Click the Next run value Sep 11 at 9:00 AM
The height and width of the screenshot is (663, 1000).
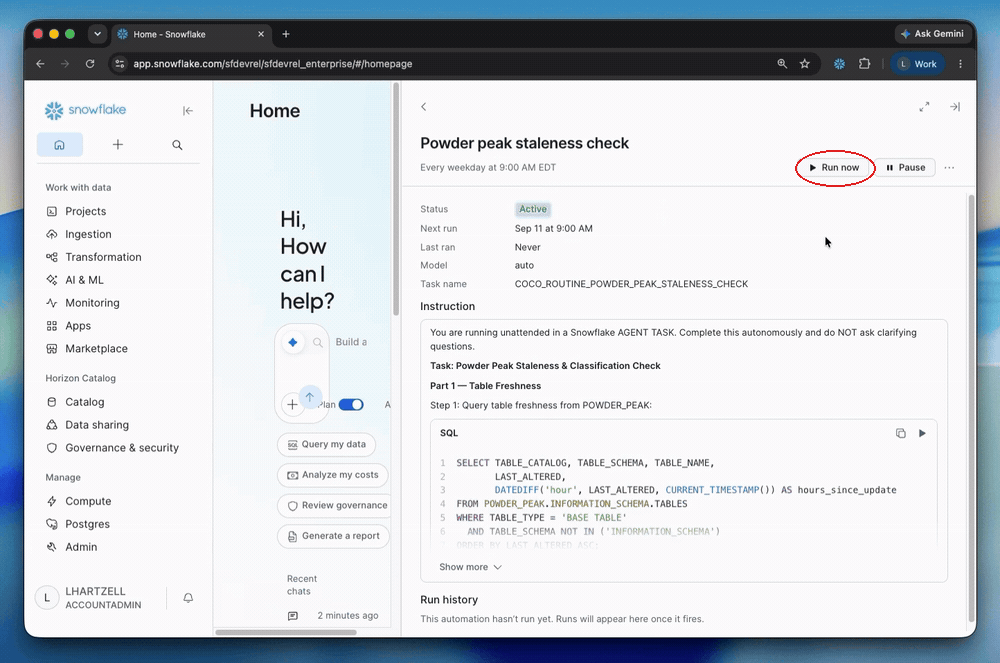[554, 228]
